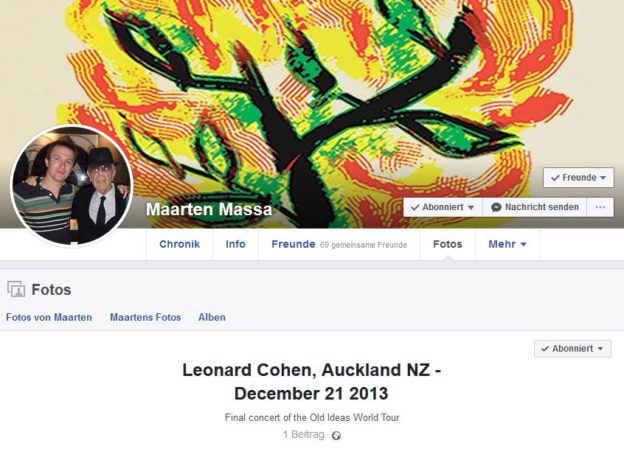The image size is (624, 460).
Task: Click the checkmark icon on Freunde button
Action: (x=555, y=178)
